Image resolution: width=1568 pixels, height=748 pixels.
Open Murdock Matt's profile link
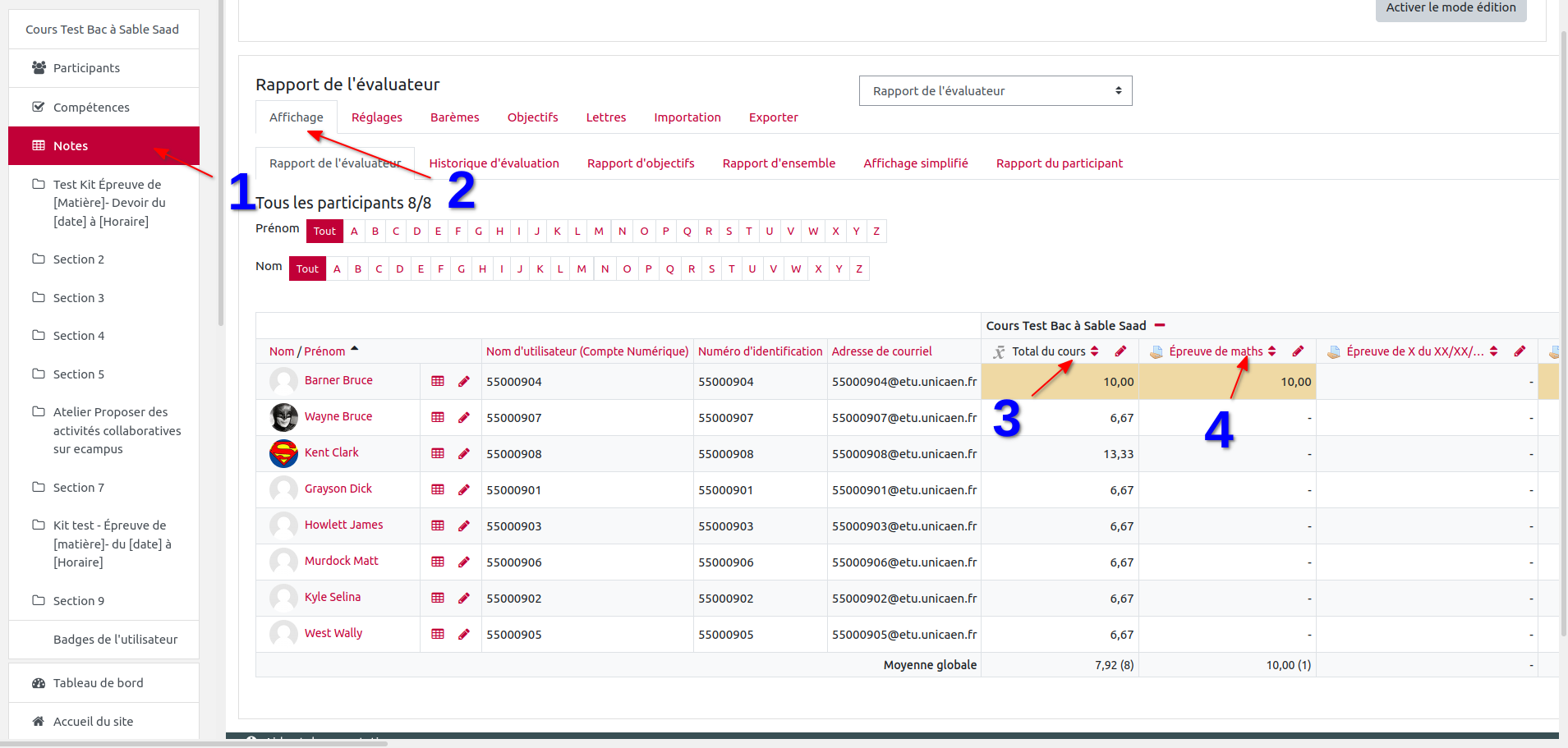341,561
